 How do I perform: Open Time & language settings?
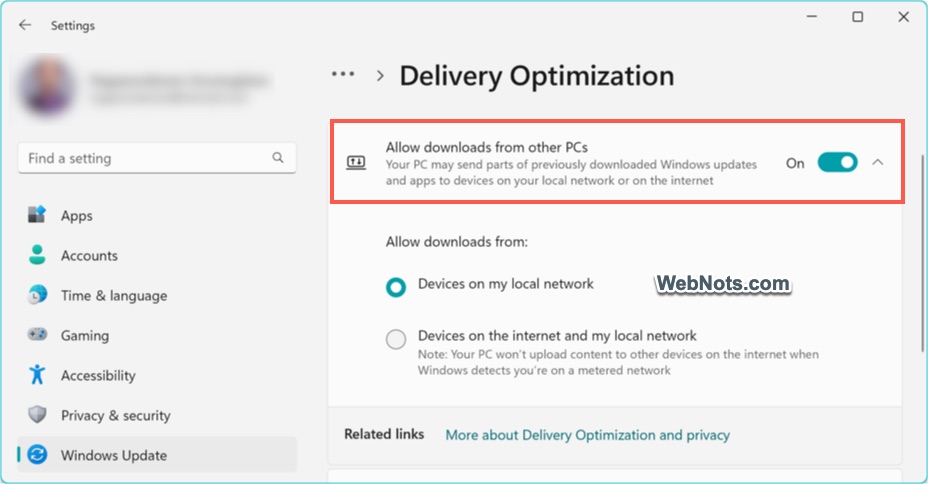coord(113,295)
